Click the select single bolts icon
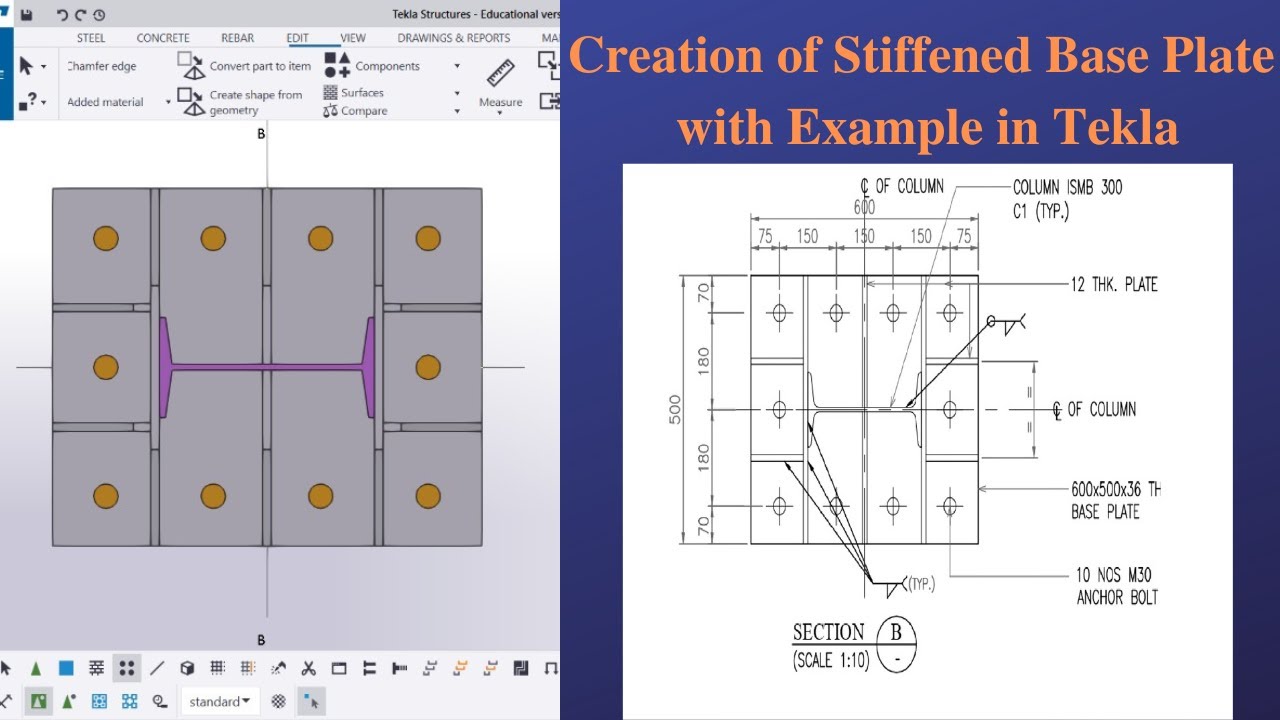The width and height of the screenshot is (1280, 720). pyautogui.click(x=399, y=668)
